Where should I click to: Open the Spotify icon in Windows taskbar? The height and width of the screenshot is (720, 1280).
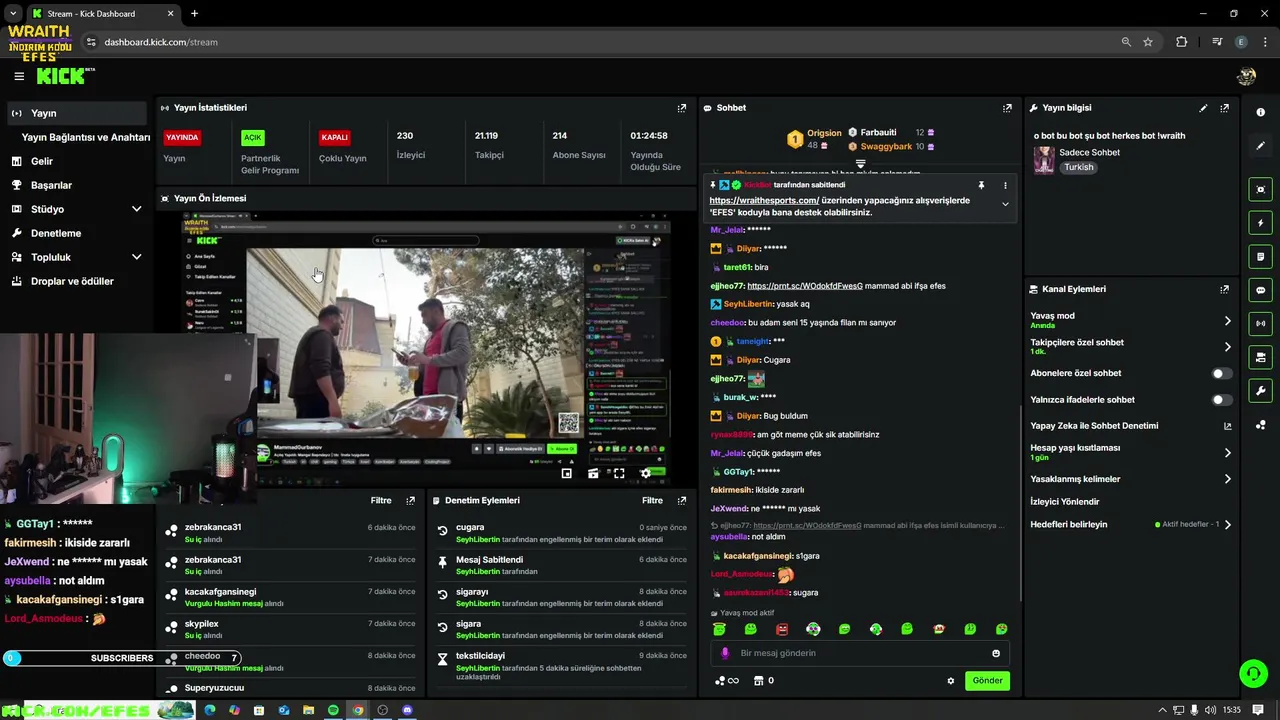pos(333,710)
